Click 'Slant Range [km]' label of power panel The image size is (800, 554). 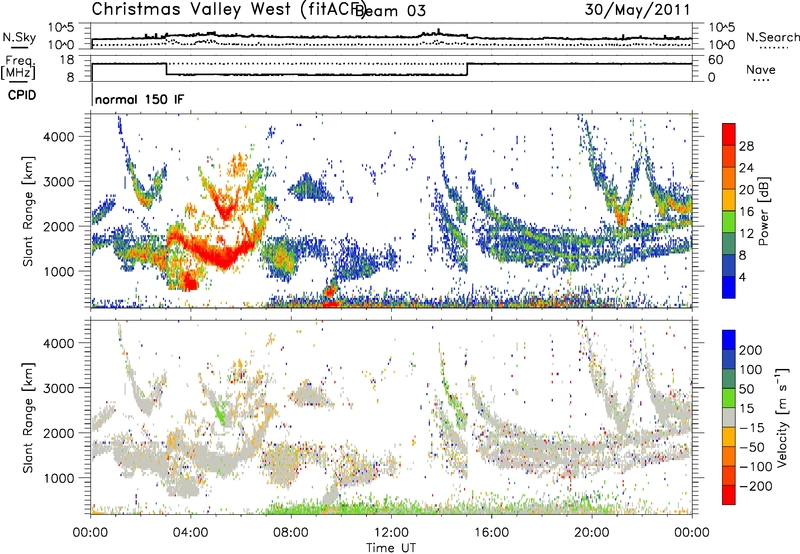pos(28,212)
